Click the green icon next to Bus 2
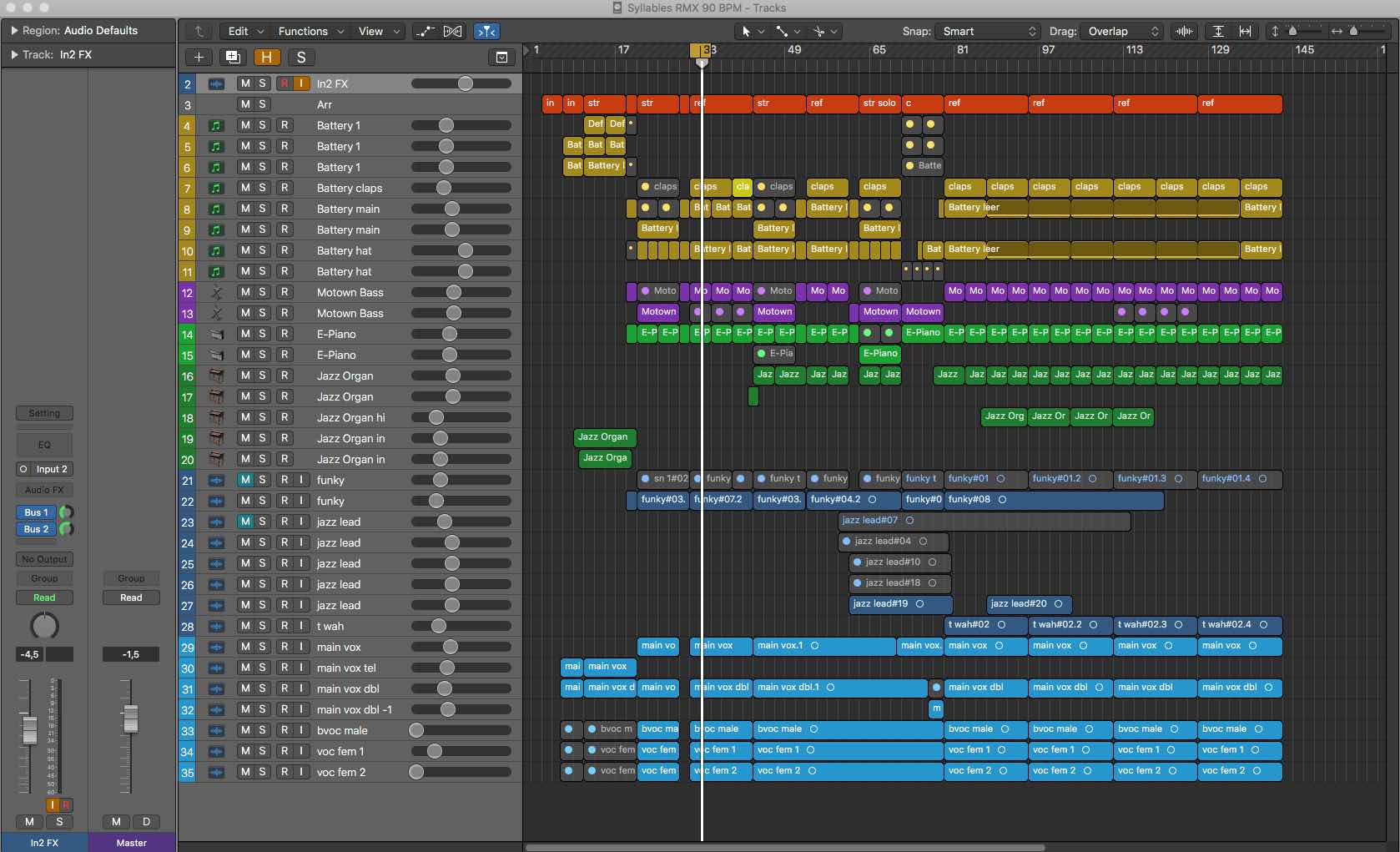1400x852 pixels. coord(66,529)
